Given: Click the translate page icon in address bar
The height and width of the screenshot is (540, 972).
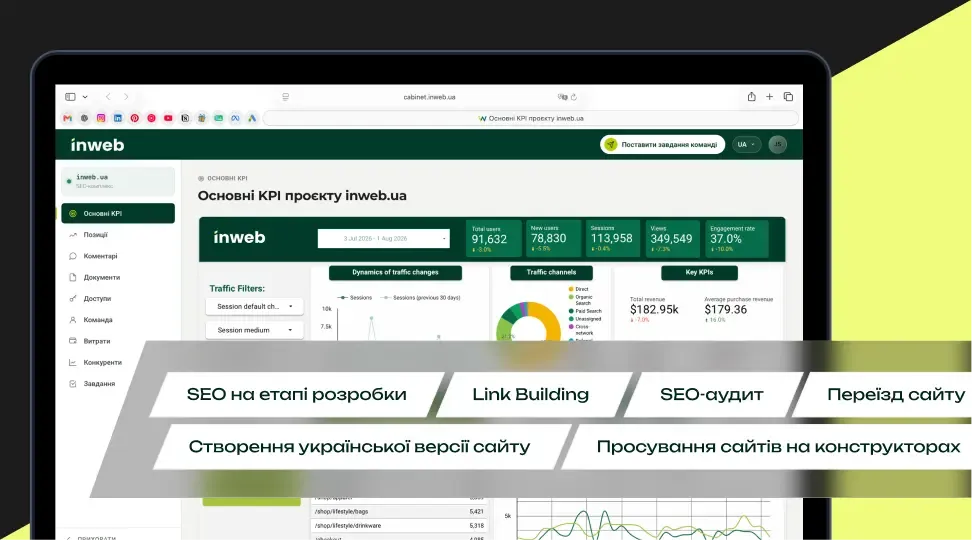Looking at the screenshot, I should 562,97.
